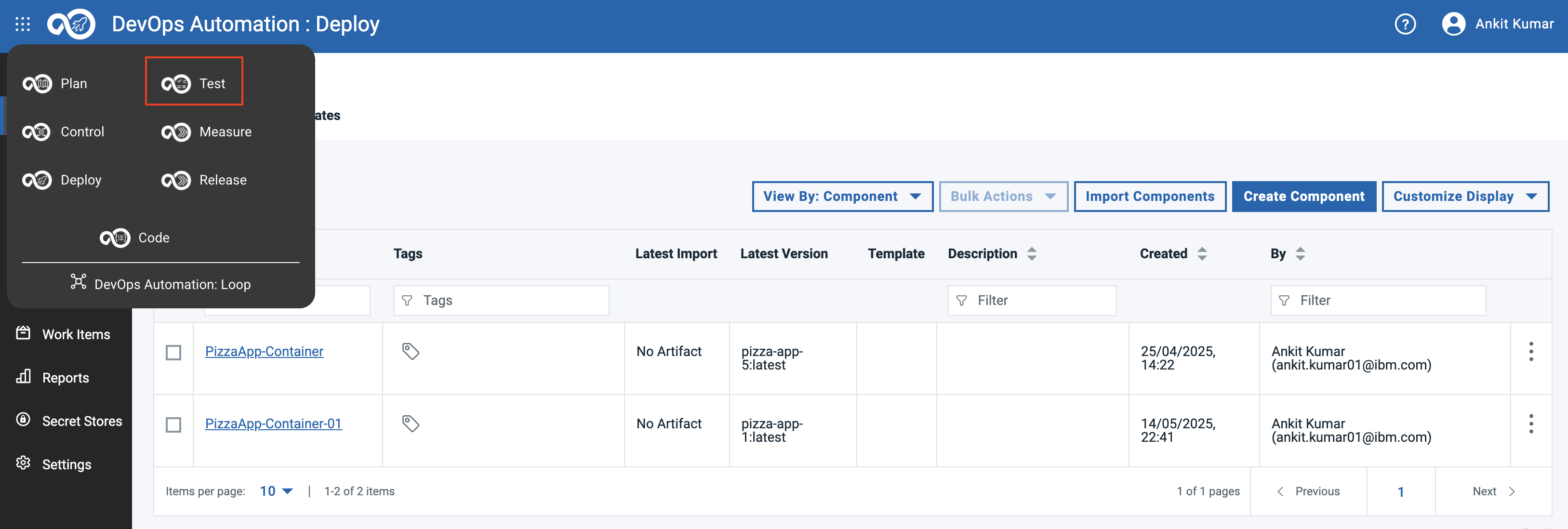Click the Control product icon
Viewport: 1568px width, 529px height.
tap(37, 132)
